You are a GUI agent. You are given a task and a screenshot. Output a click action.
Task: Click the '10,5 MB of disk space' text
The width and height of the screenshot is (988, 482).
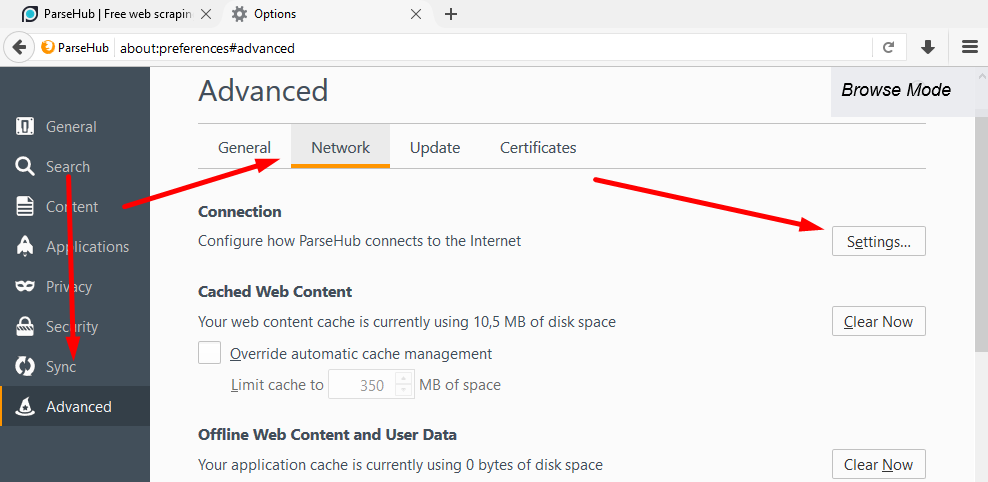pyautogui.click(x=544, y=322)
